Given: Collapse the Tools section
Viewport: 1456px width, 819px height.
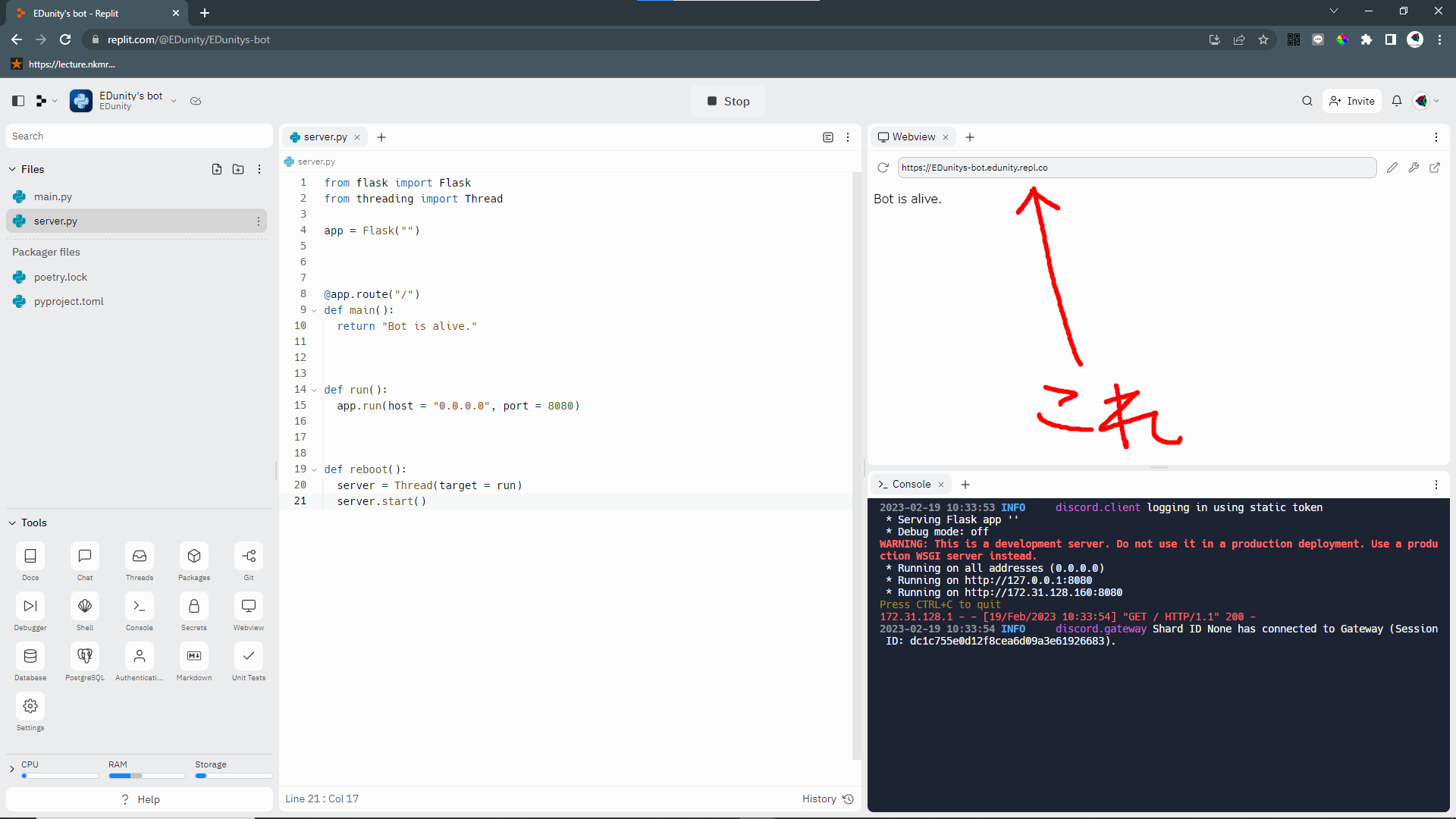Looking at the screenshot, I should [12, 522].
